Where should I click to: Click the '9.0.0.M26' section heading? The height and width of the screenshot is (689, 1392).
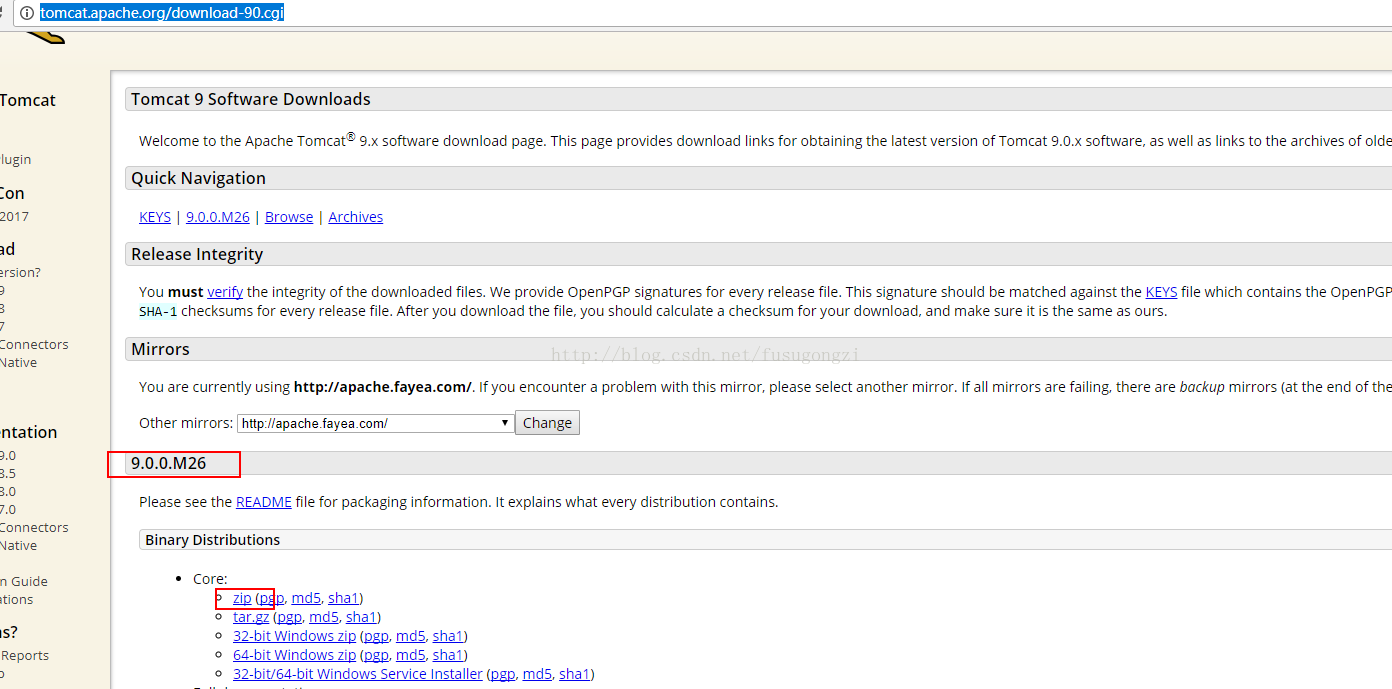168,463
